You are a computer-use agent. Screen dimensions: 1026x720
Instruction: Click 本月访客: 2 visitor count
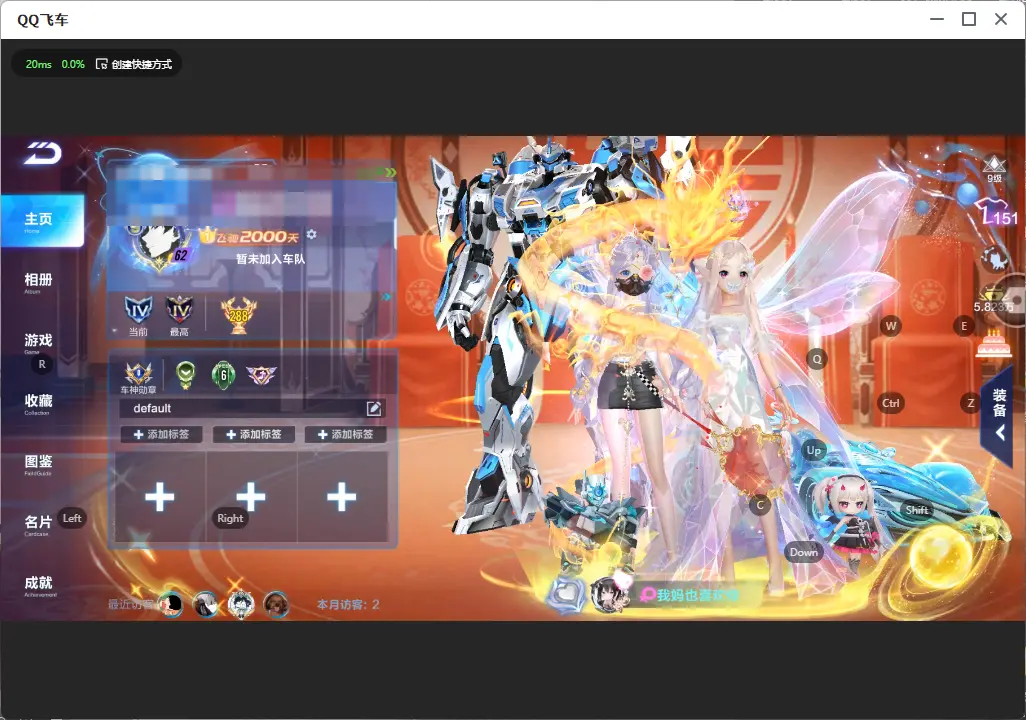click(348, 604)
